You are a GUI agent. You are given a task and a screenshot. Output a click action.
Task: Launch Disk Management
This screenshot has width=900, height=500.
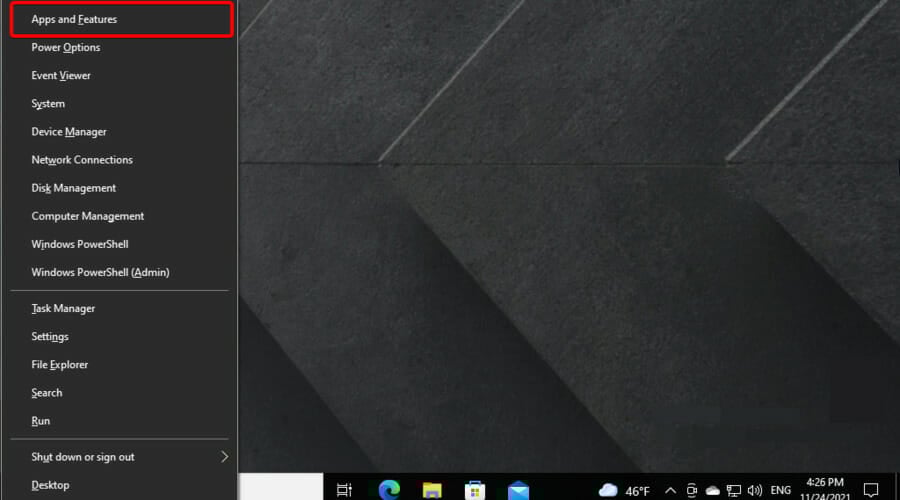[x=121, y=188]
